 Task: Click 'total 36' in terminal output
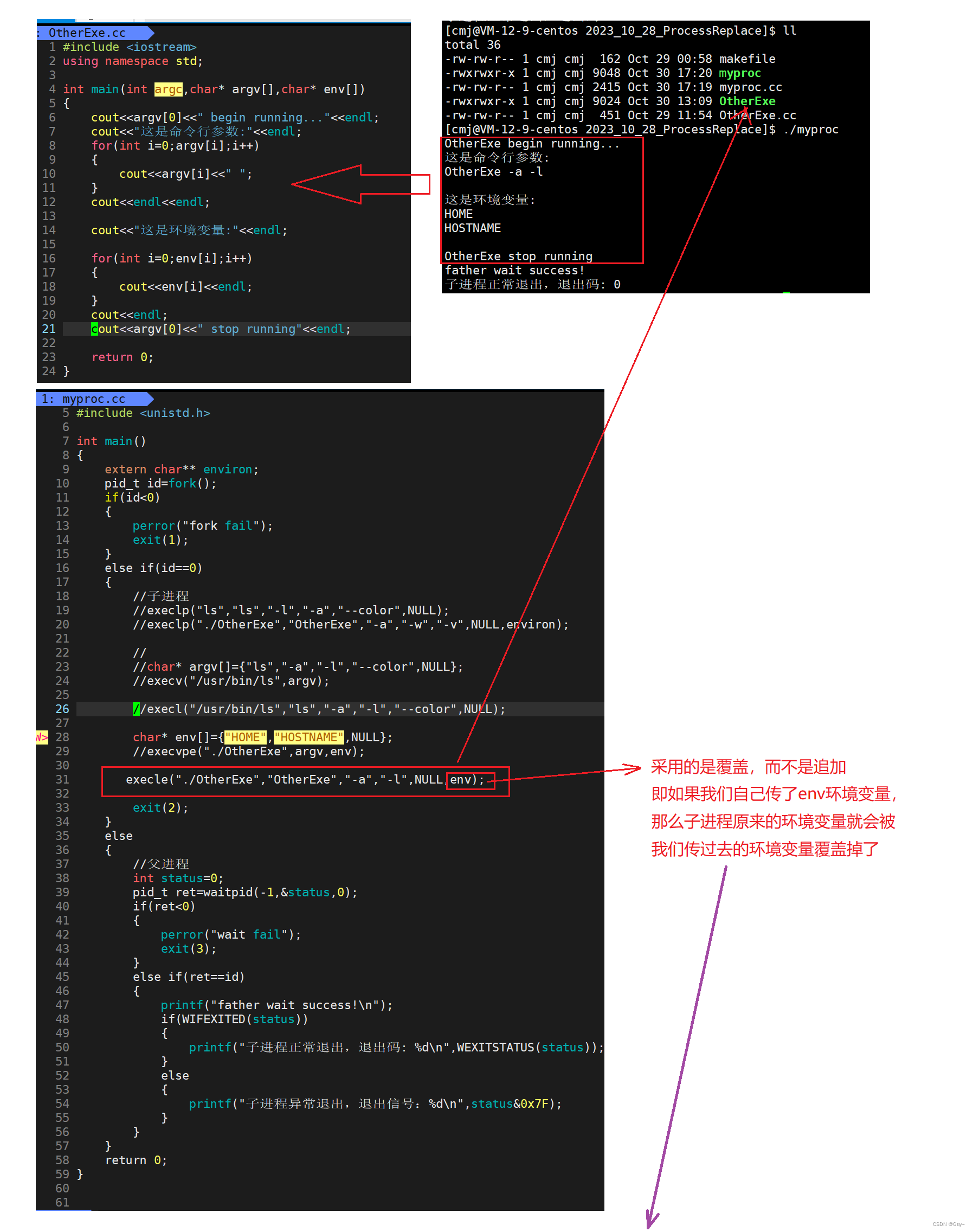coord(473,45)
